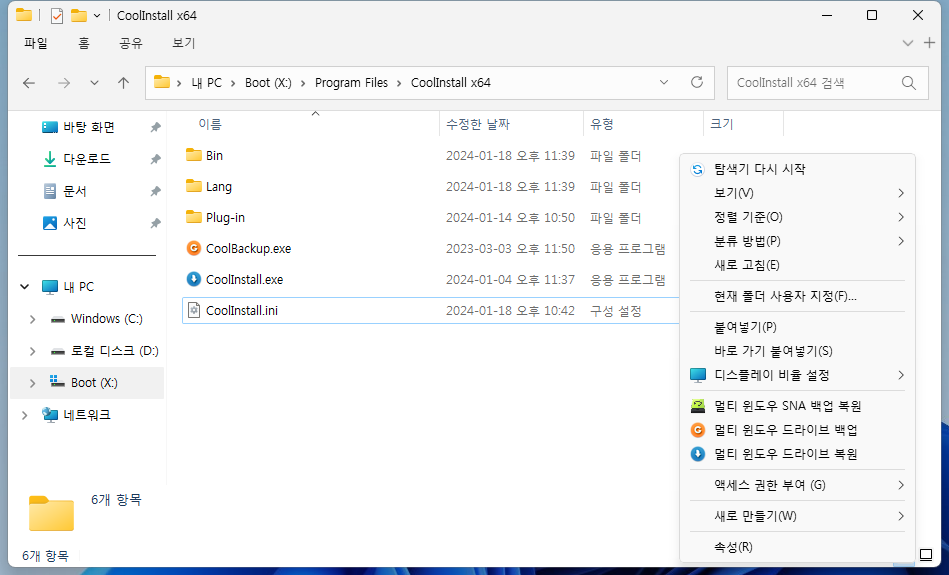Choose 탐색기 다시 시작 in context menu

tap(797, 169)
